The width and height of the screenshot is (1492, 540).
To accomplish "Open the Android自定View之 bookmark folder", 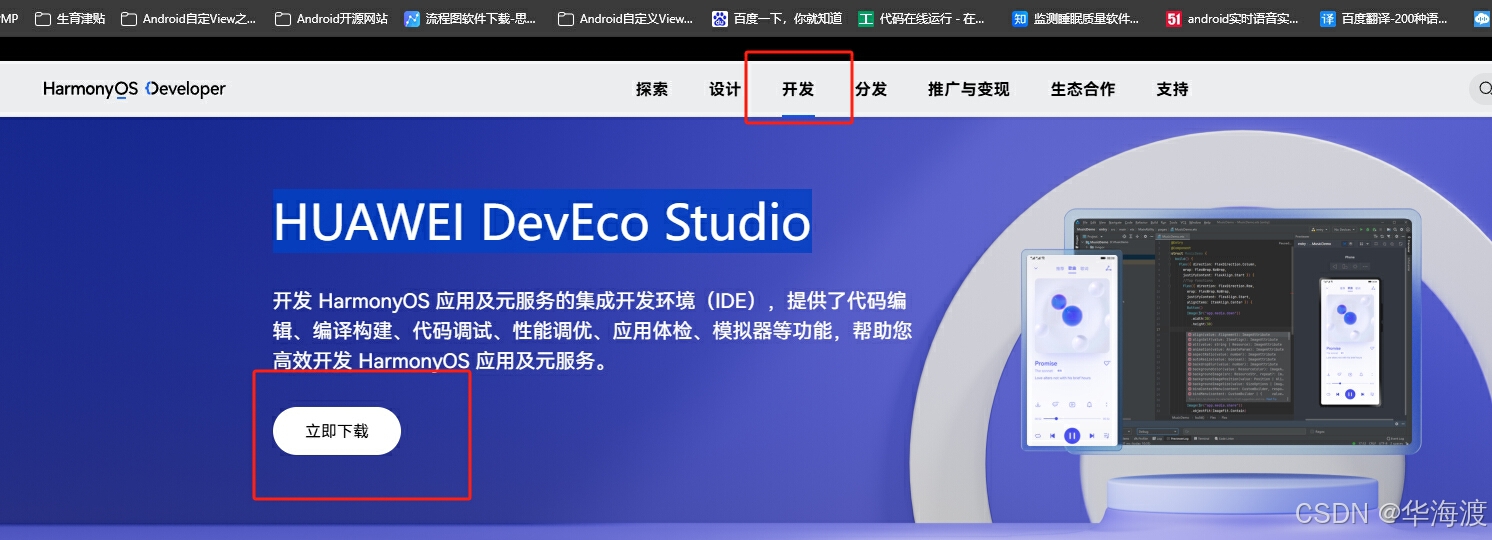I will click(x=188, y=18).
